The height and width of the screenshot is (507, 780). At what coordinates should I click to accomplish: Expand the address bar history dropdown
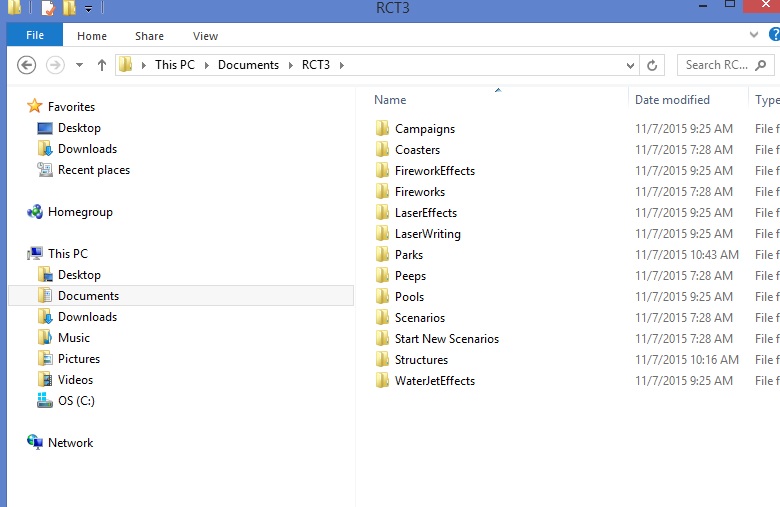point(630,65)
